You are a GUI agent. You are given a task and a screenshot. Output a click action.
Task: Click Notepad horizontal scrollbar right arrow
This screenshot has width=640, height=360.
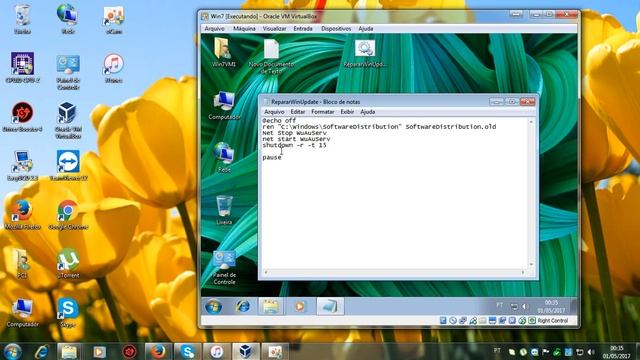(x=523, y=272)
